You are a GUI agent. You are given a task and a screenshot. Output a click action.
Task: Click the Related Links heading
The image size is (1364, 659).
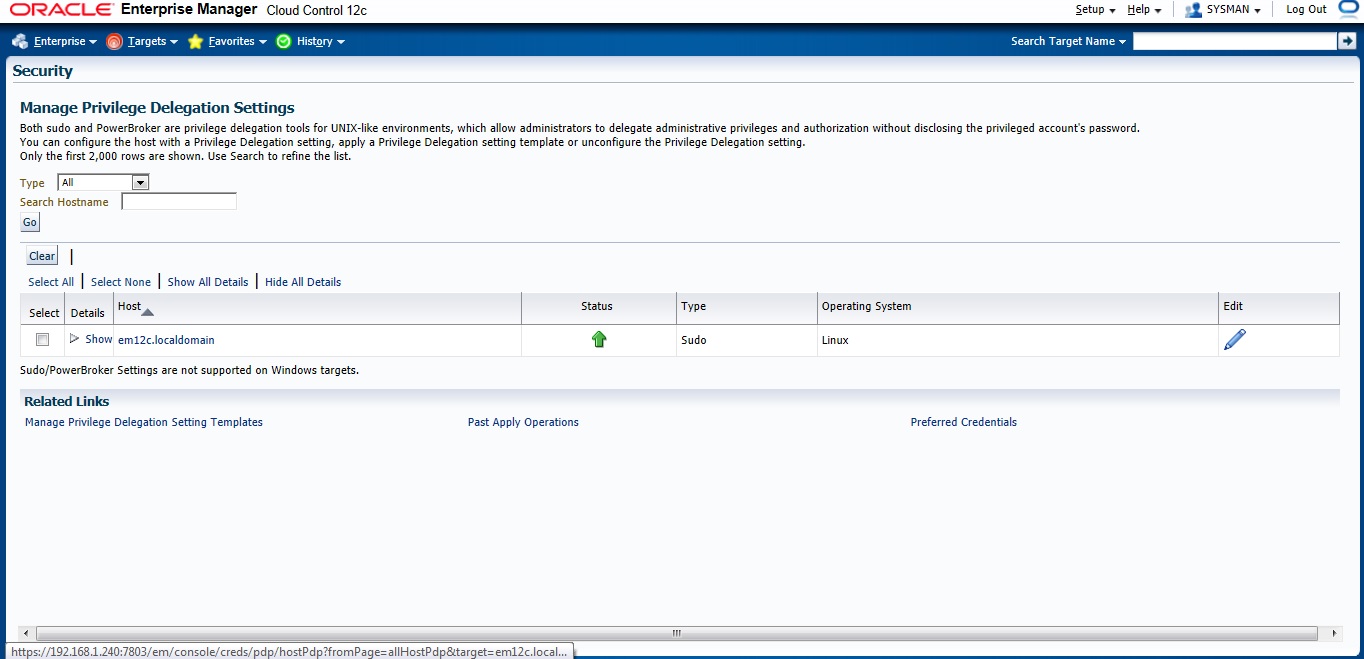(67, 401)
